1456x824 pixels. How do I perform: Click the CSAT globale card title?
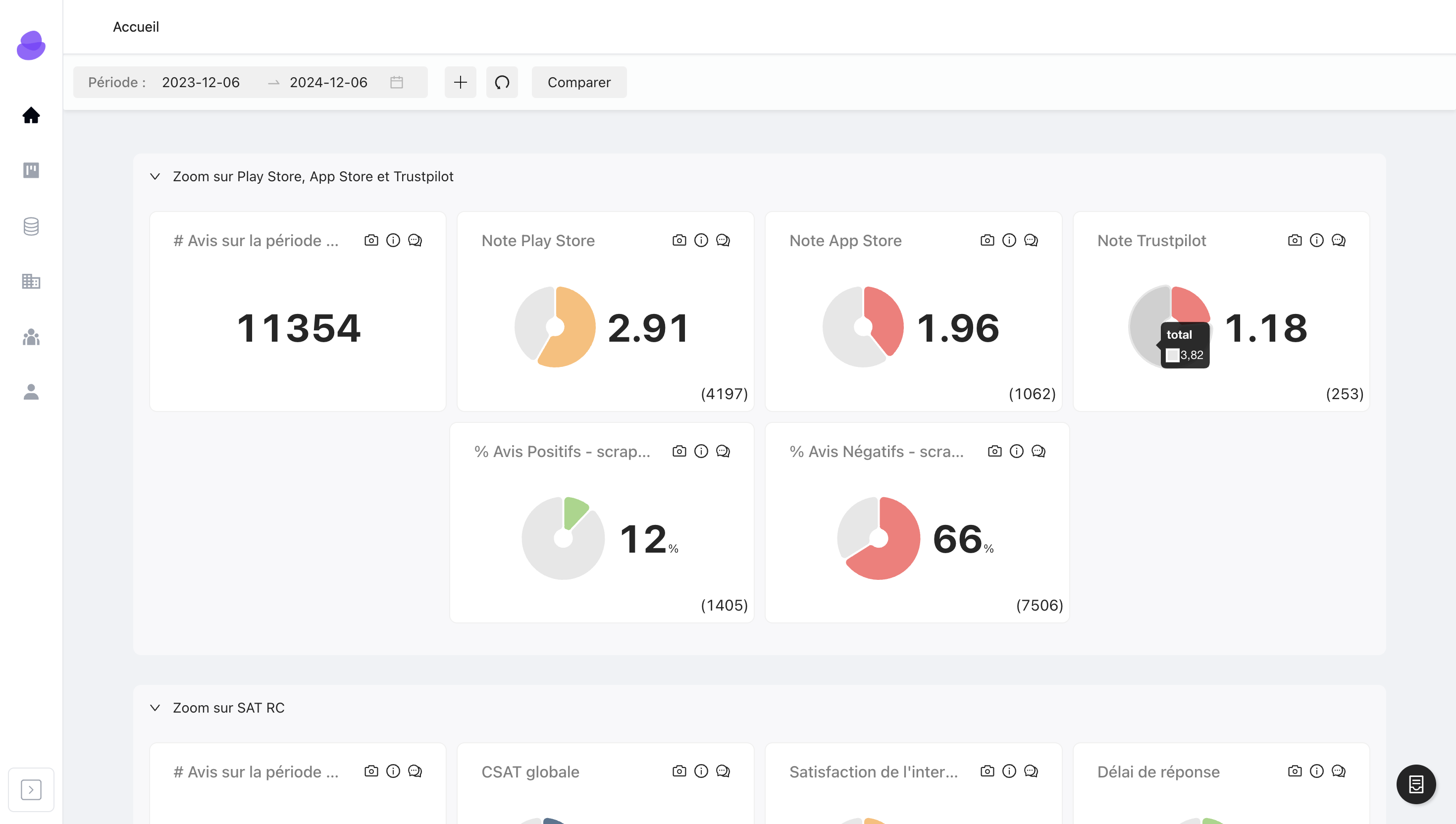[530, 772]
